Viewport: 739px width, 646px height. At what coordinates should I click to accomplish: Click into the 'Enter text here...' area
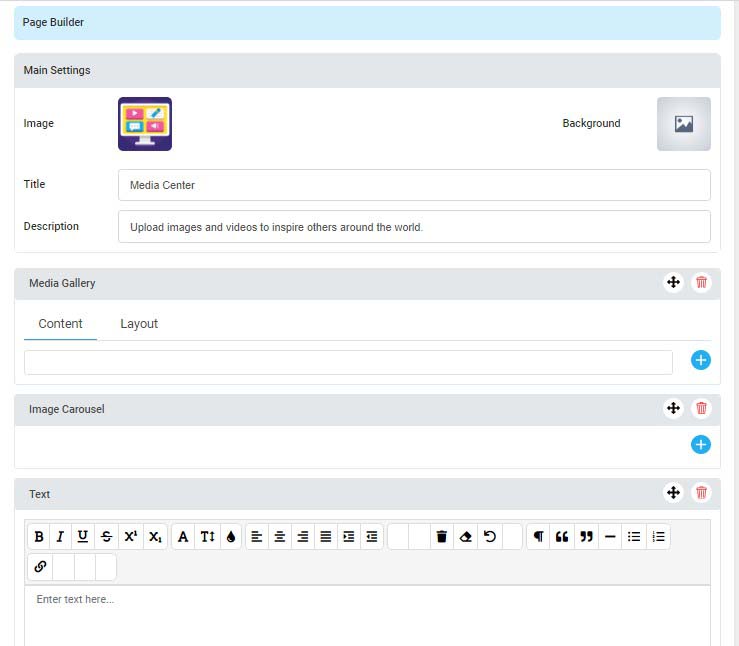367,615
